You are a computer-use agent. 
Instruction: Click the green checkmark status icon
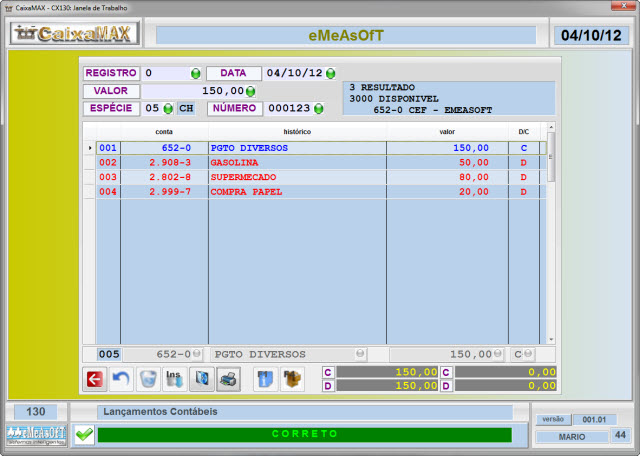(x=84, y=434)
